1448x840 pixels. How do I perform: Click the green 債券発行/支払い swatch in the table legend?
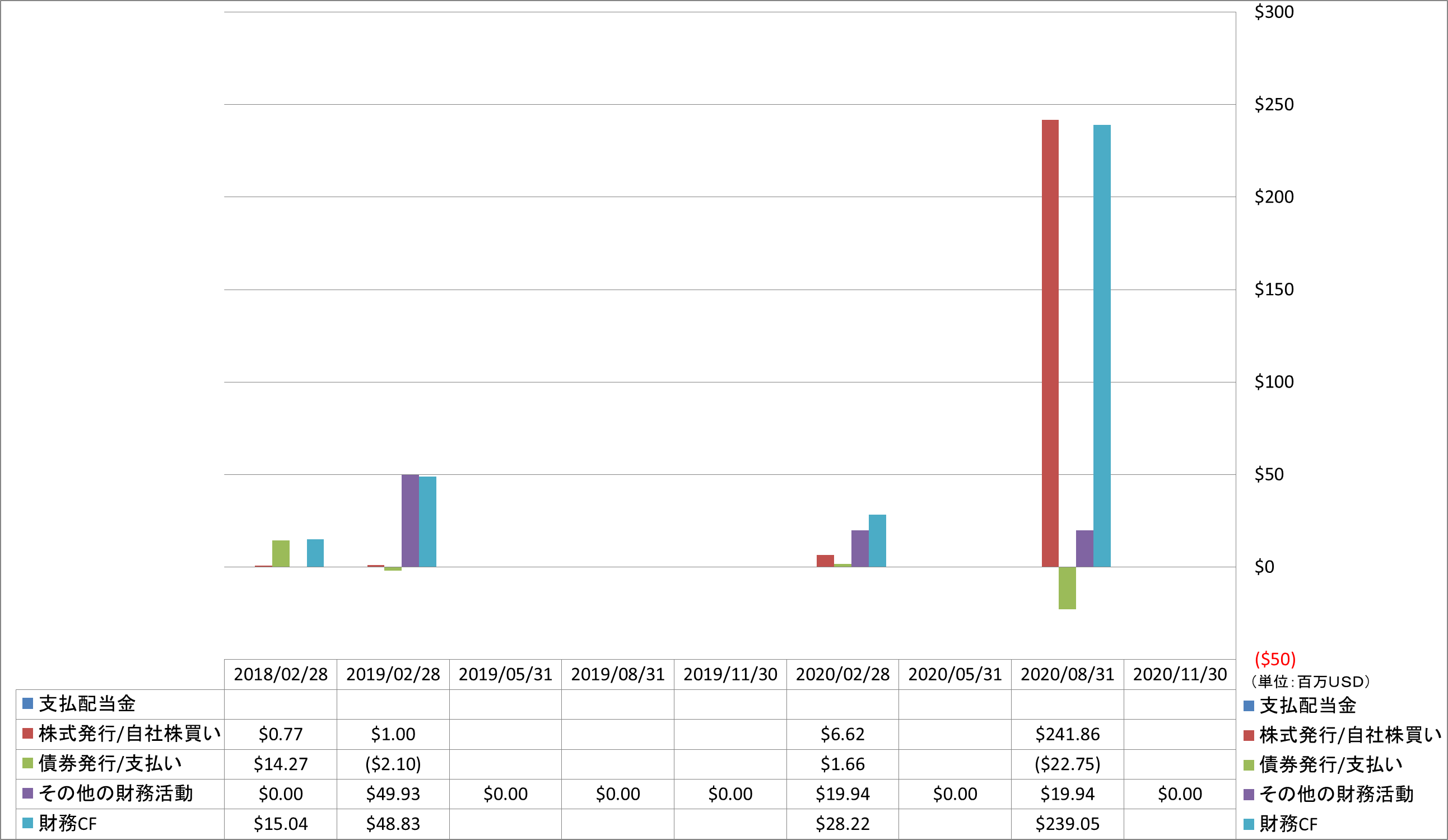(x=27, y=763)
